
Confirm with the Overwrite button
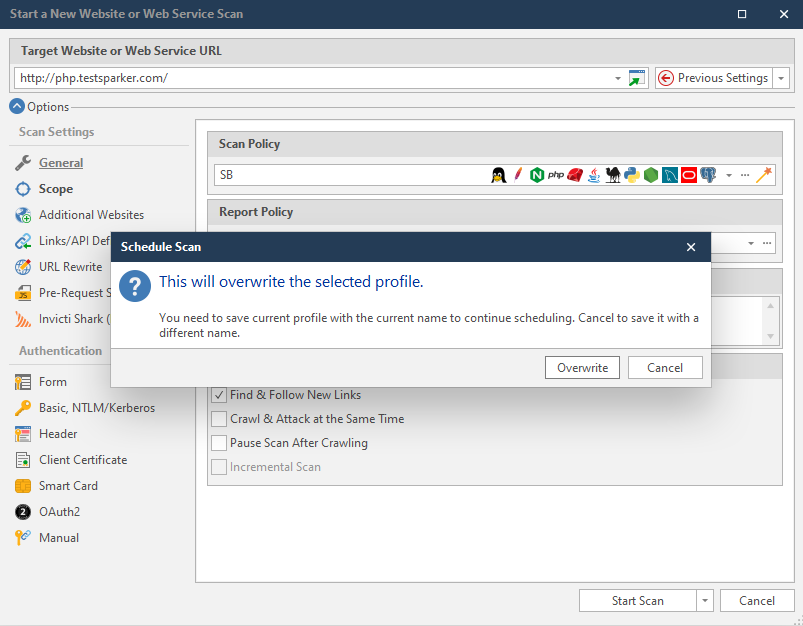coord(582,368)
